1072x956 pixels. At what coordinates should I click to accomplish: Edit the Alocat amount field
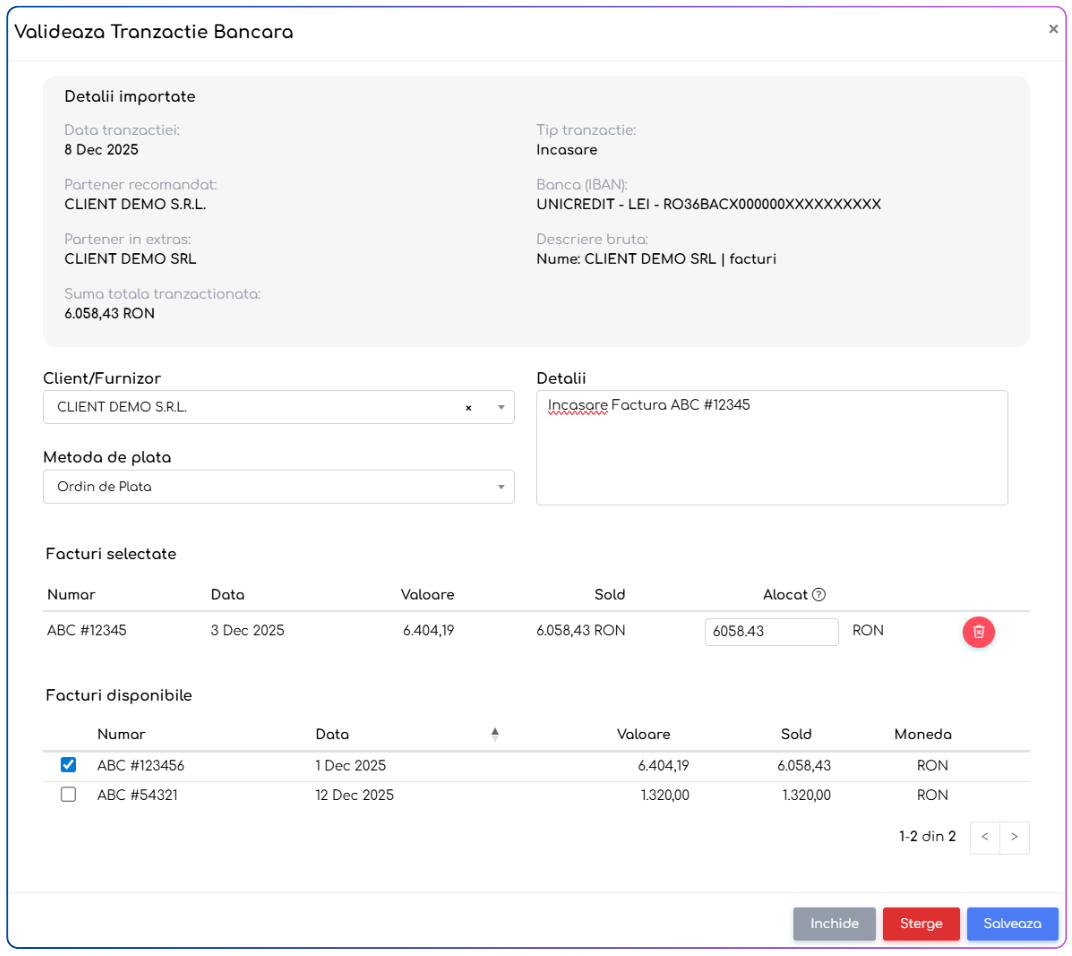click(771, 632)
